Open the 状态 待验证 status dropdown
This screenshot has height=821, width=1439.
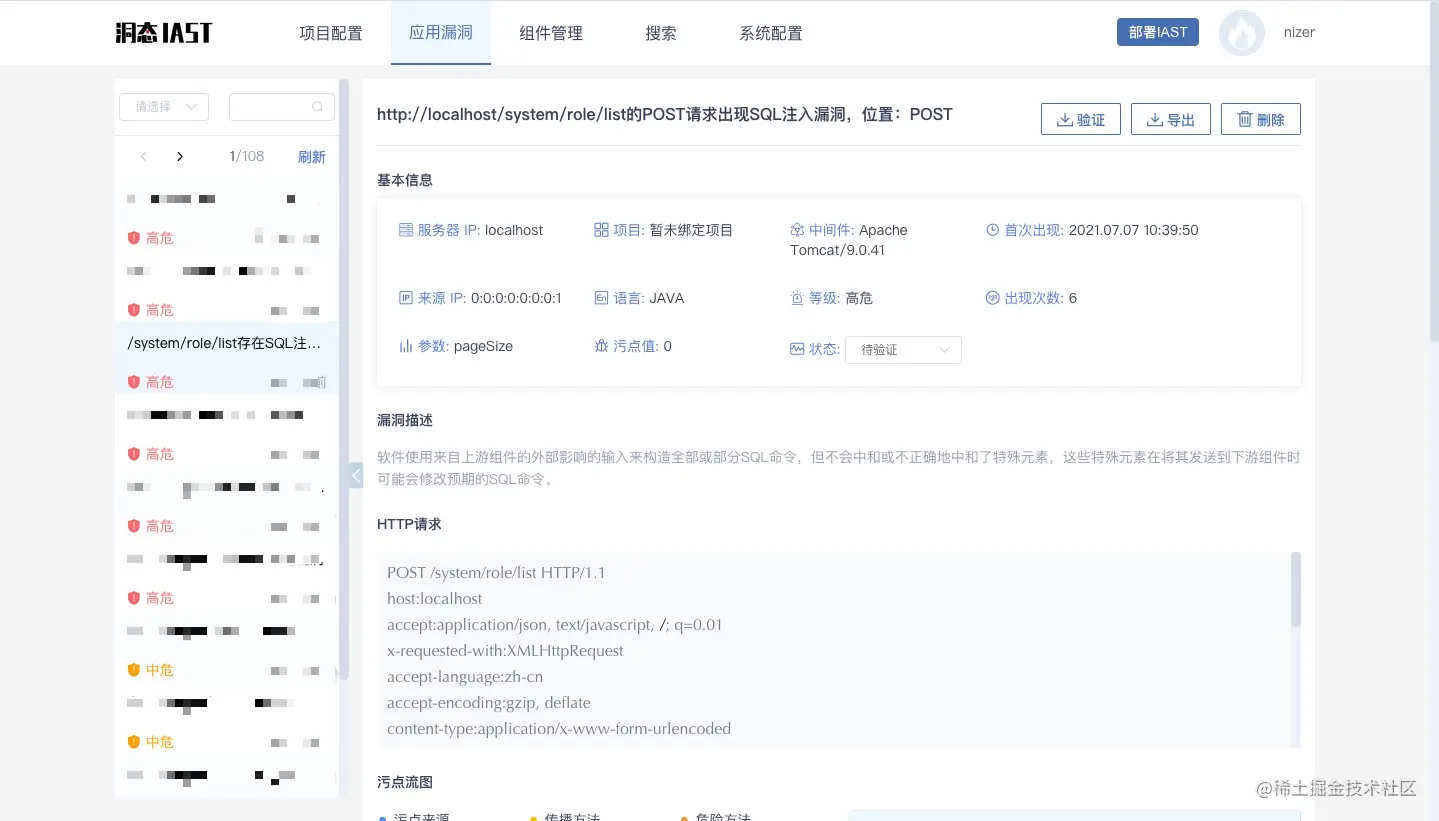(x=903, y=349)
